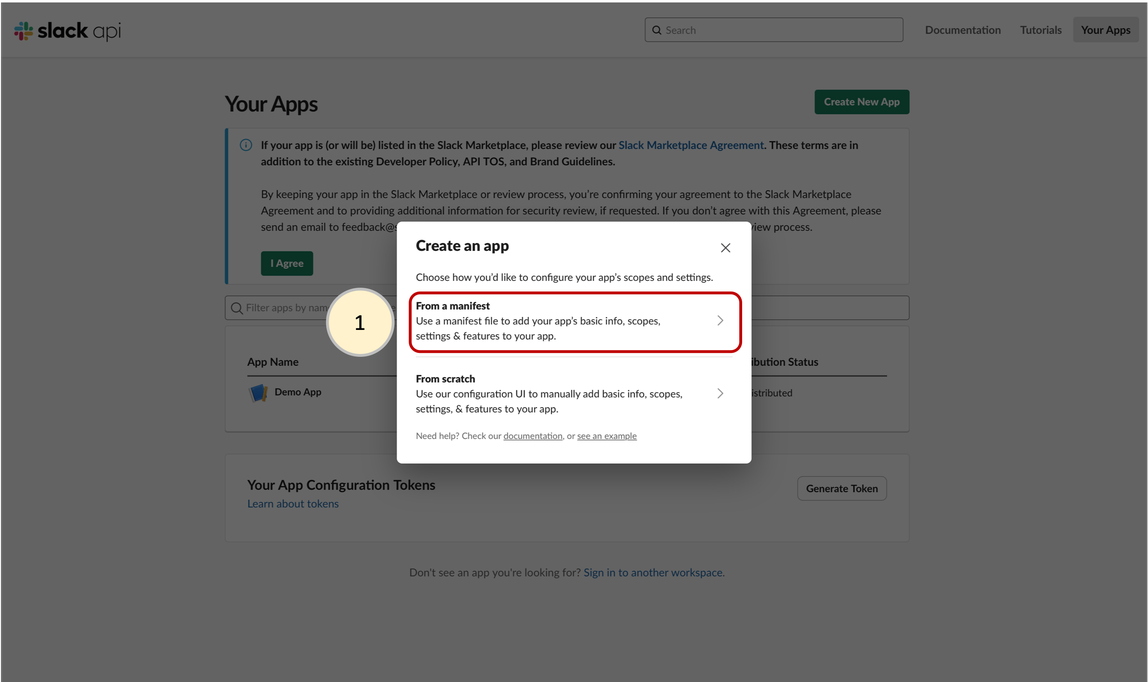Go to the Your Apps tab
The height and width of the screenshot is (682, 1148).
(1105, 30)
